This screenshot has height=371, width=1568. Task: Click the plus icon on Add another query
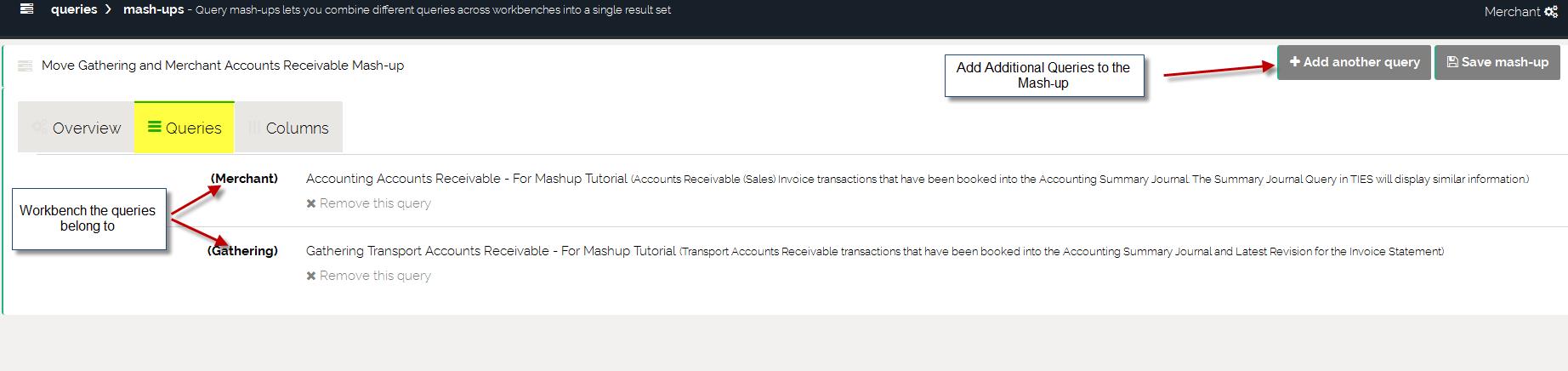[x=1294, y=62]
